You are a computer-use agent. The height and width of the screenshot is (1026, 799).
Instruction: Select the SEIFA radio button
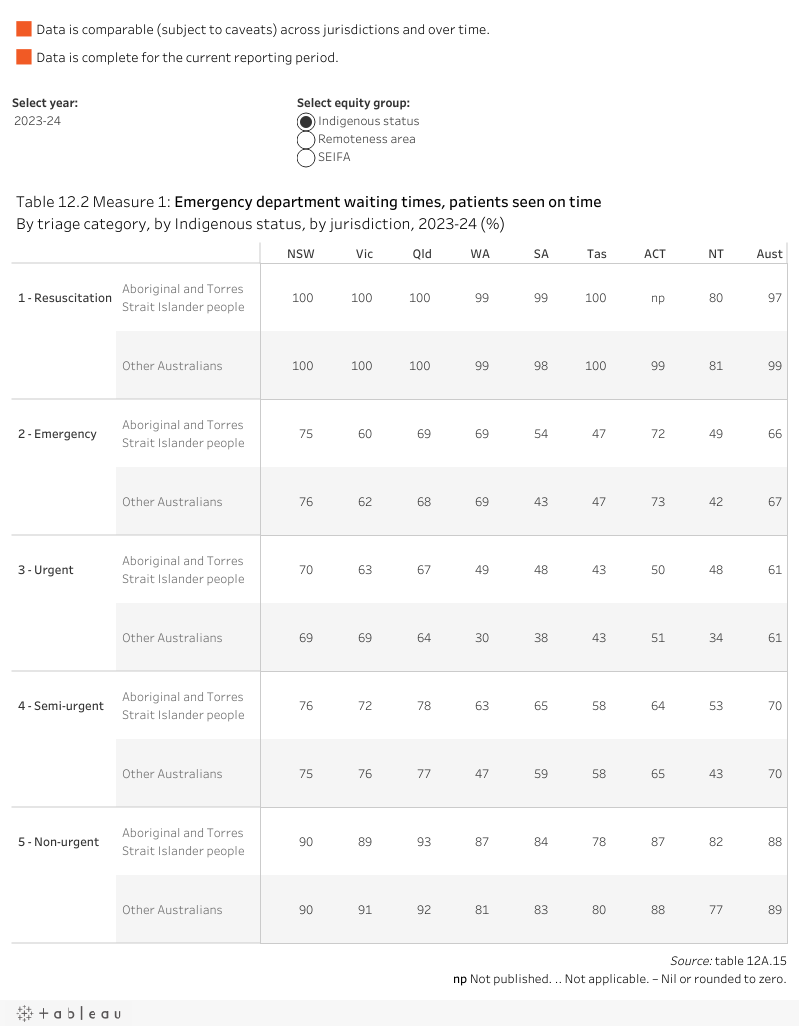[306, 158]
